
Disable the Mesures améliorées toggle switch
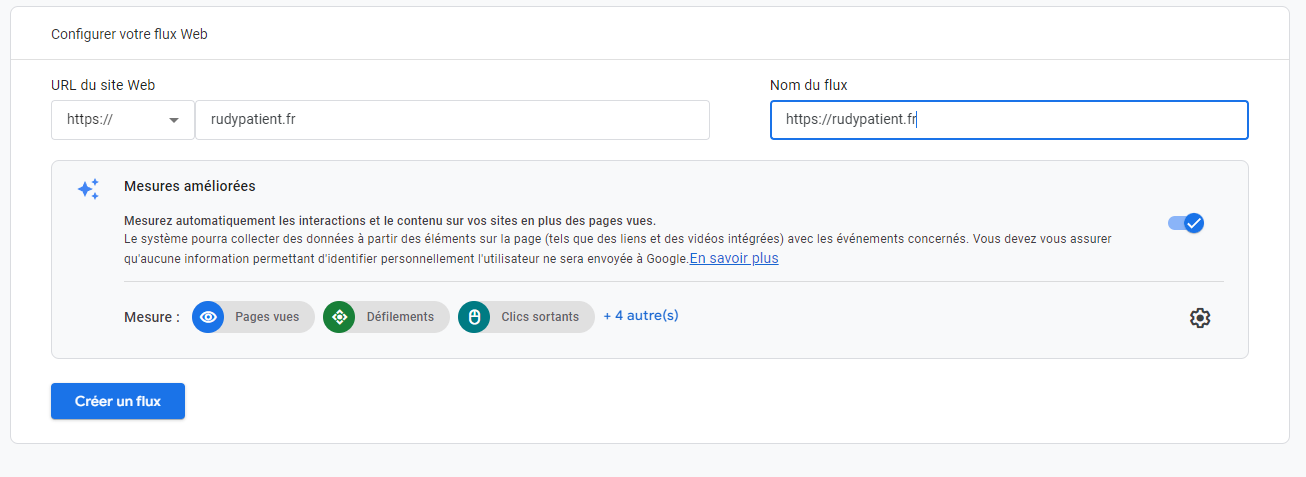(1186, 223)
